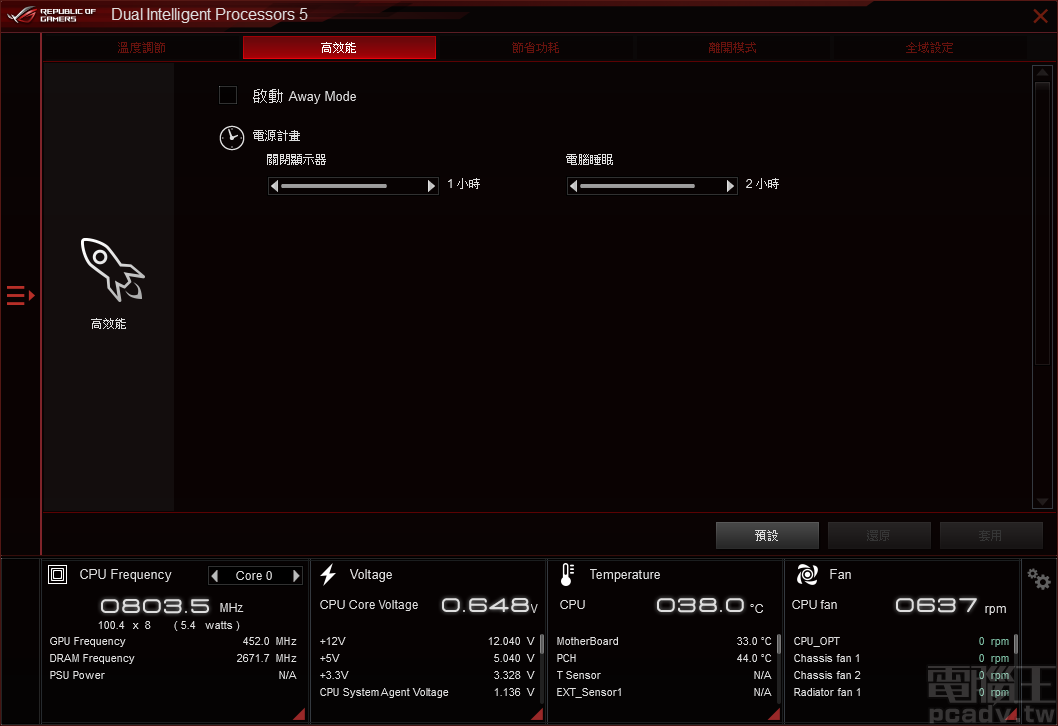1058x726 pixels.
Task: Enable the 啟動 Away Mode checkbox
Action: pyautogui.click(x=228, y=95)
